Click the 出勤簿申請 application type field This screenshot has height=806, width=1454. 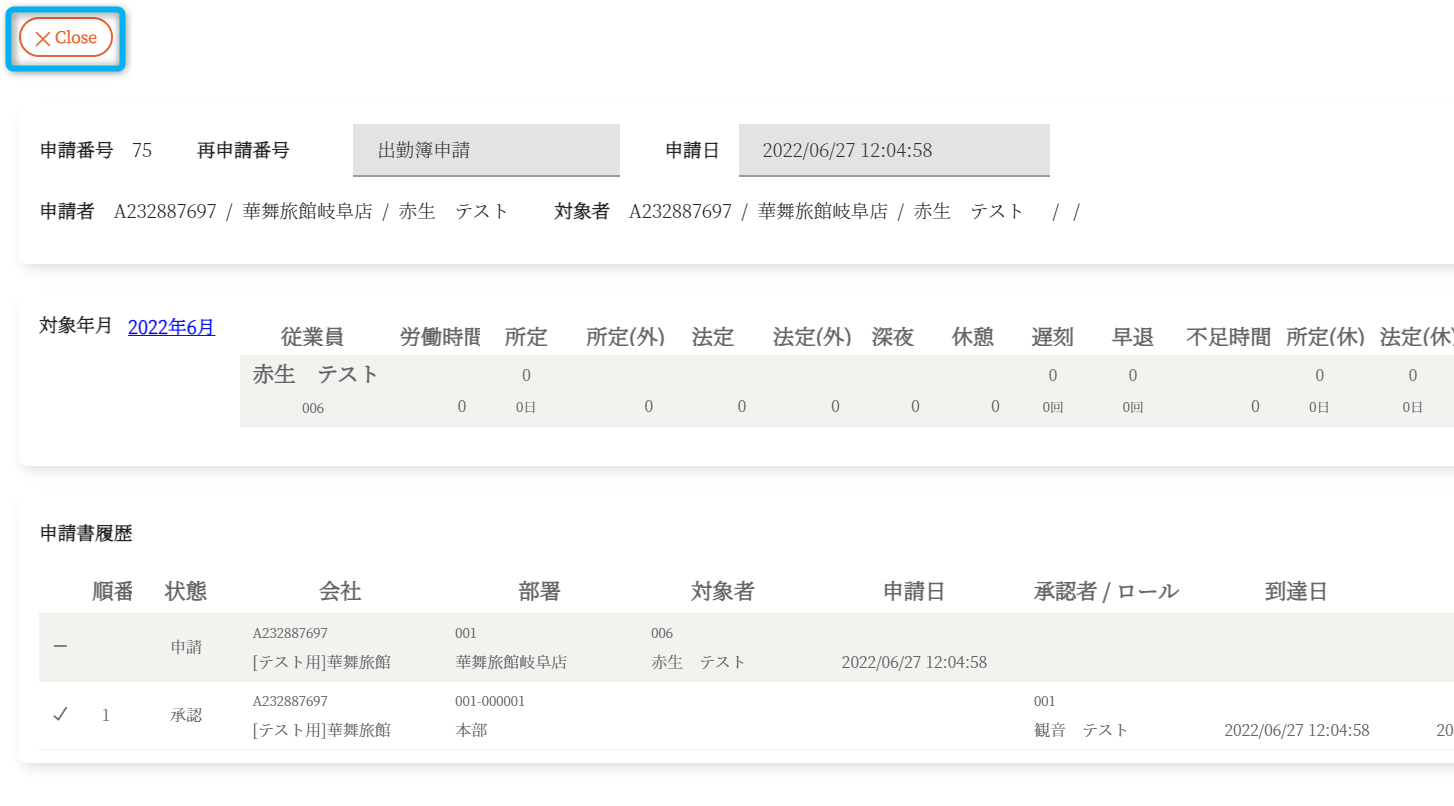(x=486, y=151)
